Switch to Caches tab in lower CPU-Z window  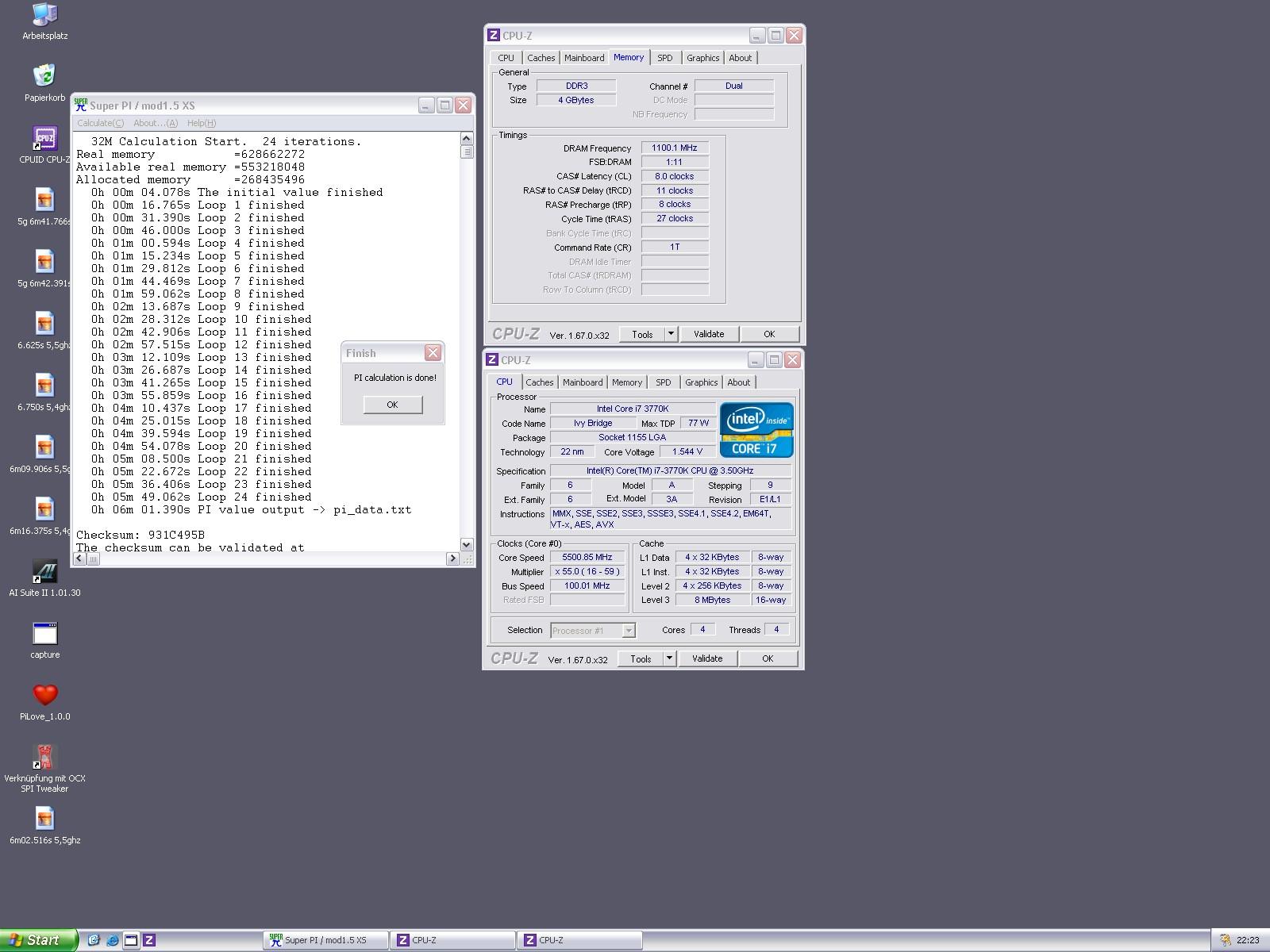click(x=539, y=382)
